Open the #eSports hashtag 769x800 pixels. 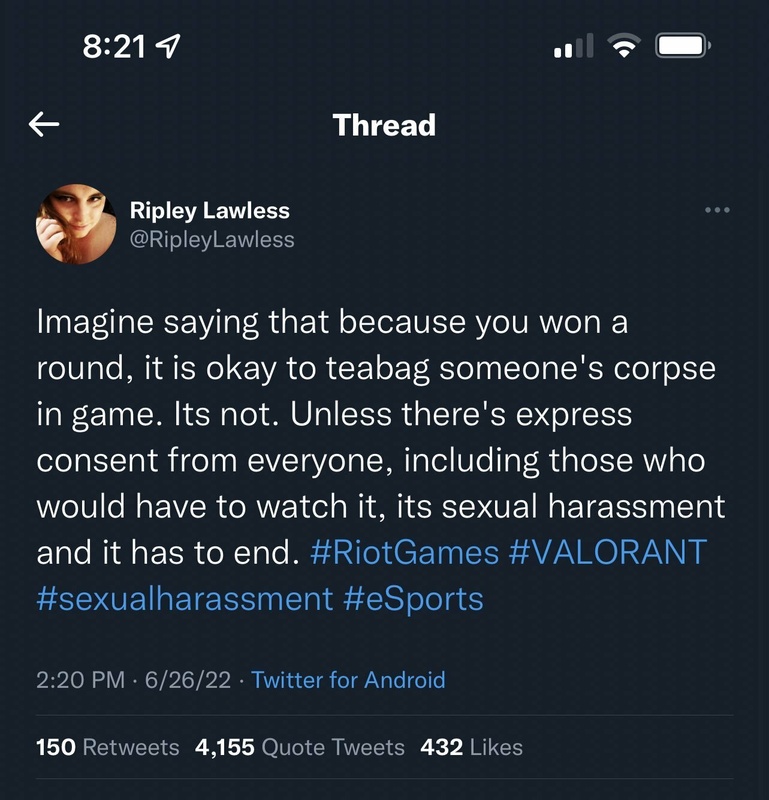[413, 599]
